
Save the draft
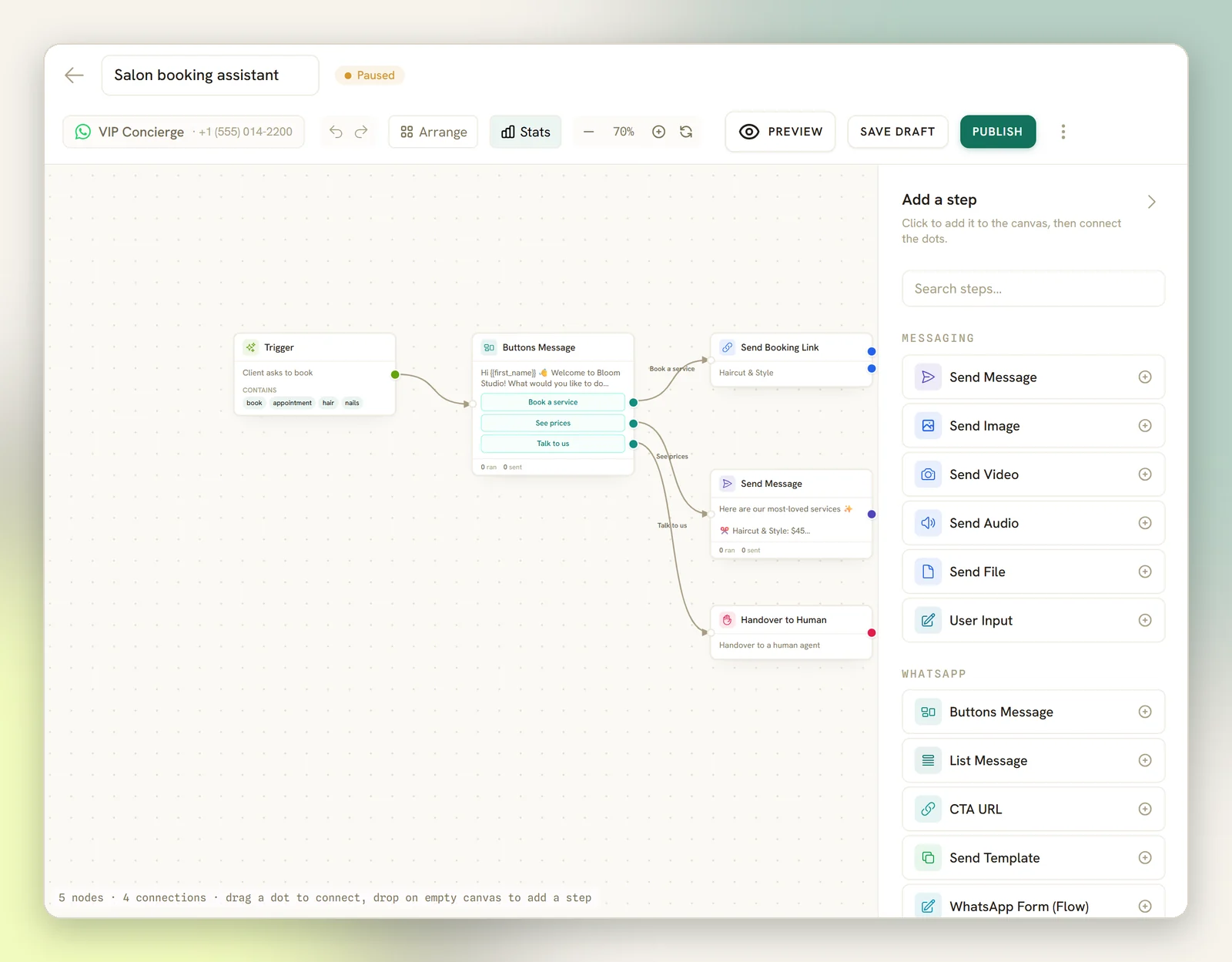[x=898, y=132]
